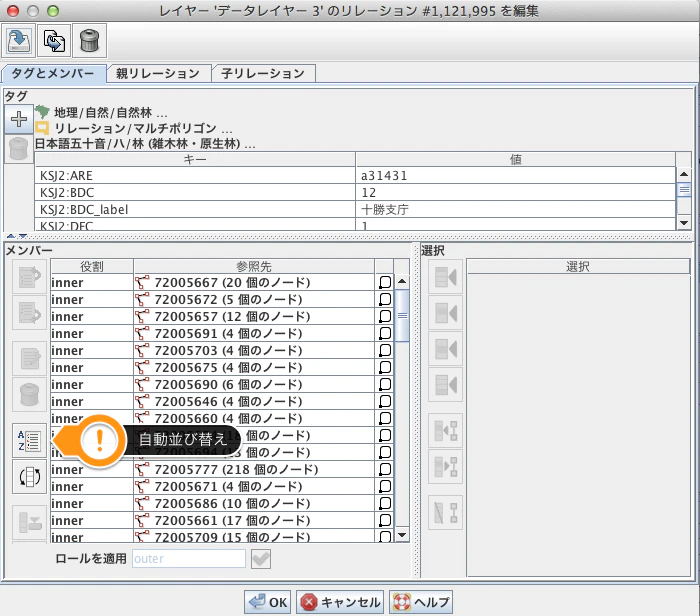Open preset 地理/自然/自然林 link
Viewport: 700px width, 616px height.
coord(111,112)
